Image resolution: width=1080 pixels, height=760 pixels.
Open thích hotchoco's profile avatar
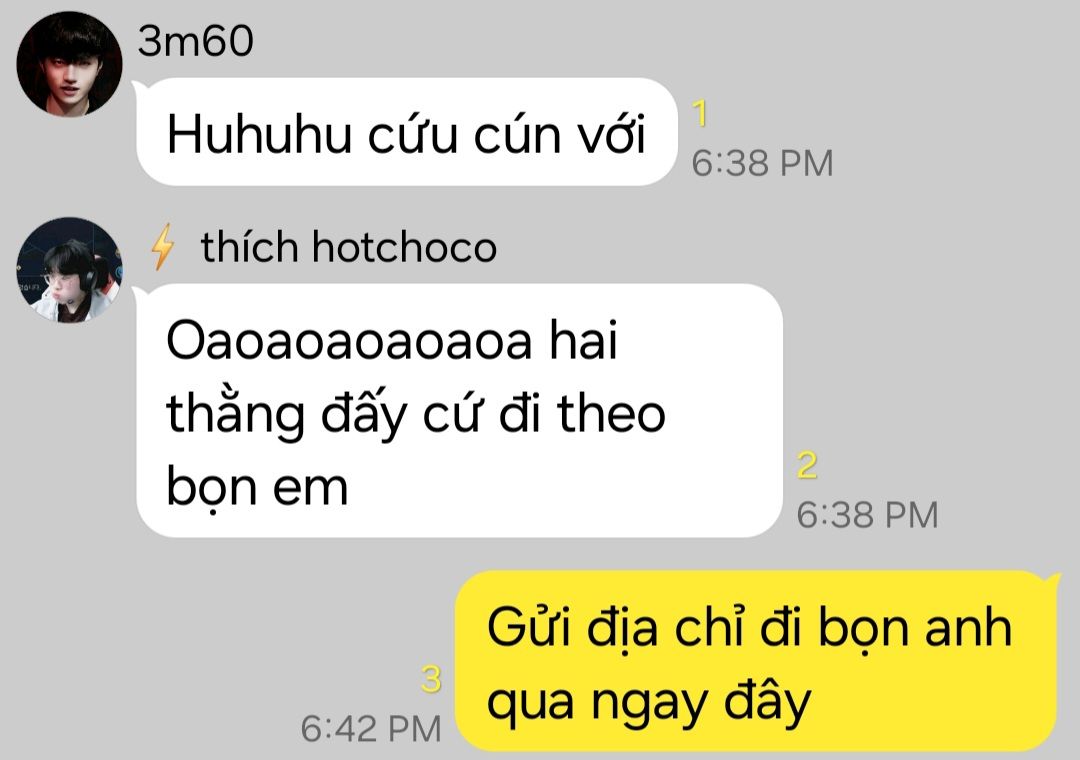click(x=69, y=270)
